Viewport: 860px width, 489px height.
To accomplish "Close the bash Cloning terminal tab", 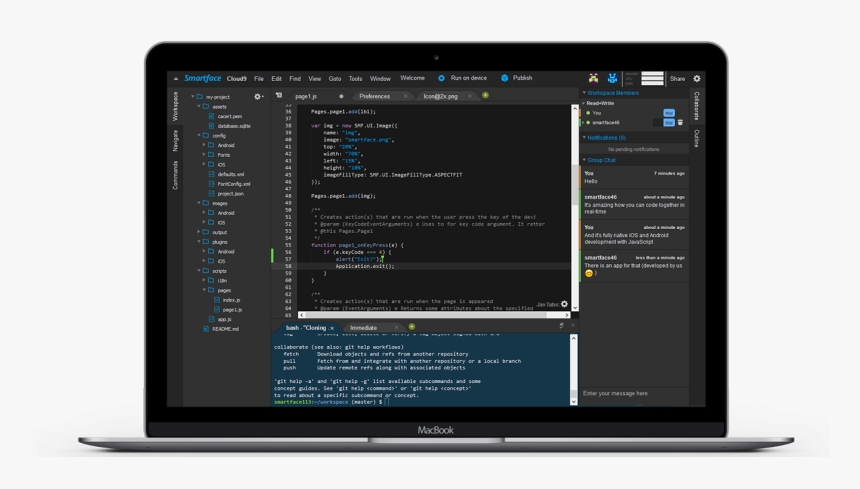I will click(332, 328).
